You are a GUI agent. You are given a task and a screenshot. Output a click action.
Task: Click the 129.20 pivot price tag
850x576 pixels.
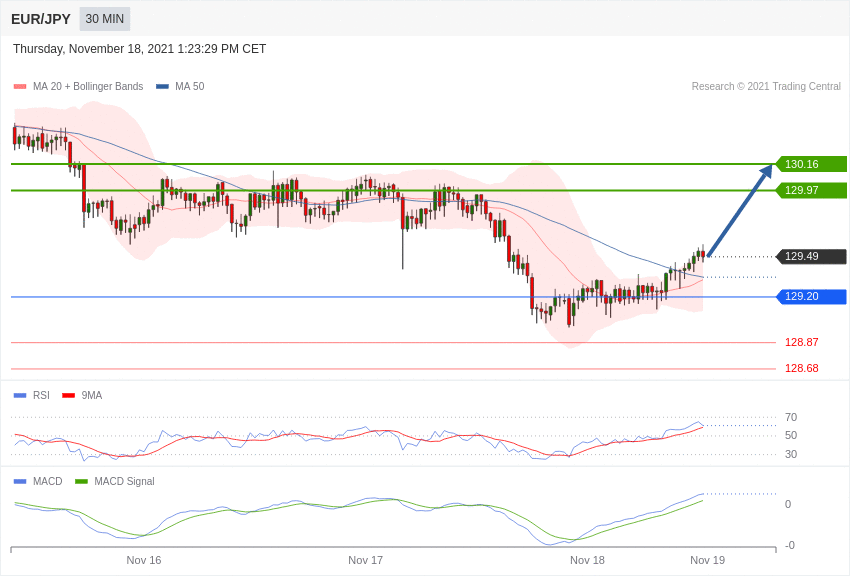coord(812,296)
